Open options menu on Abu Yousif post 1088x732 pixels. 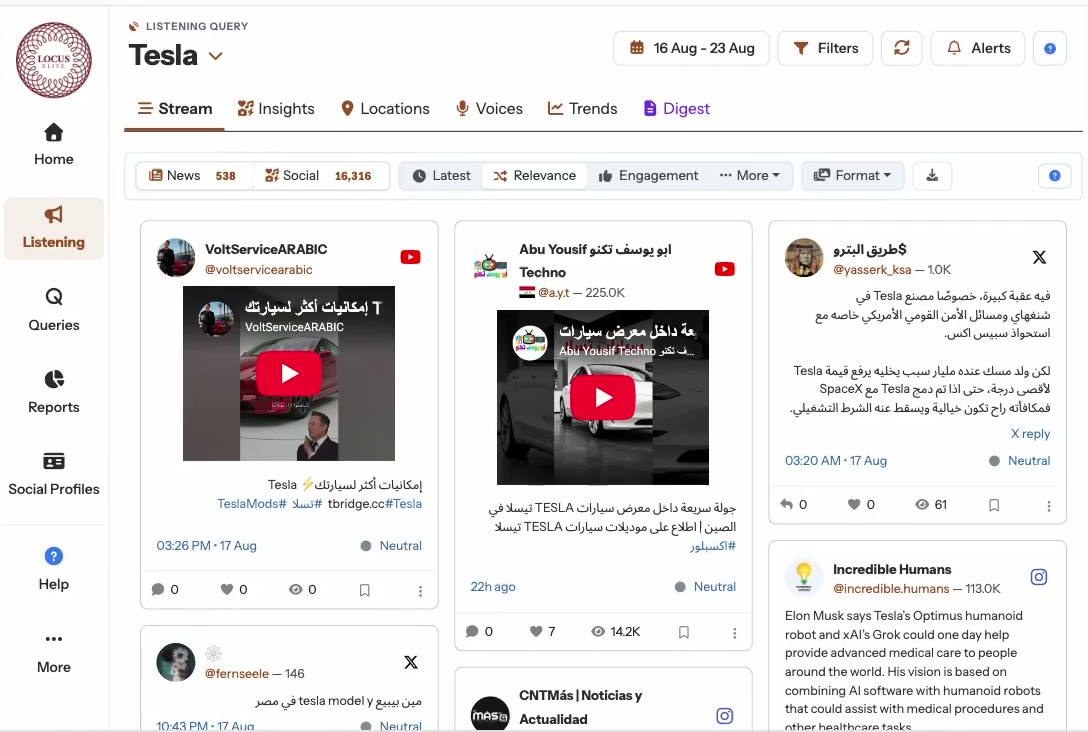[x=734, y=633]
